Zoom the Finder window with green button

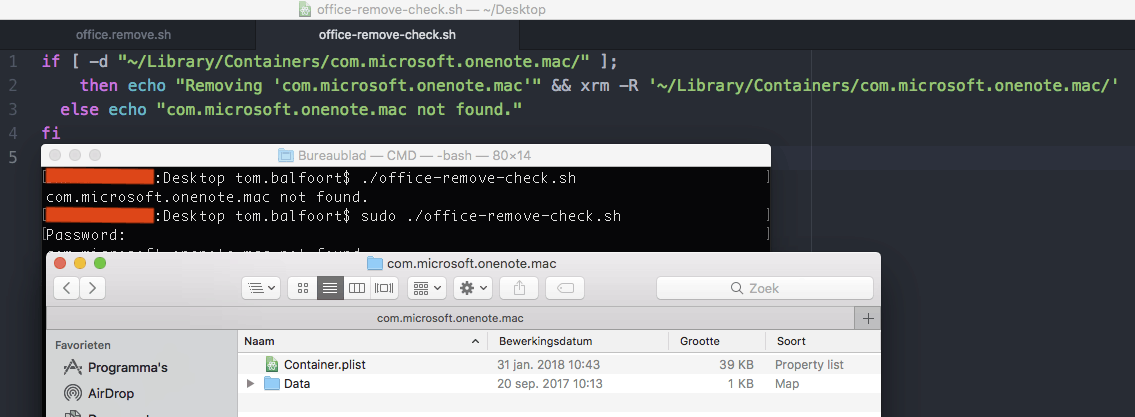(x=100, y=264)
